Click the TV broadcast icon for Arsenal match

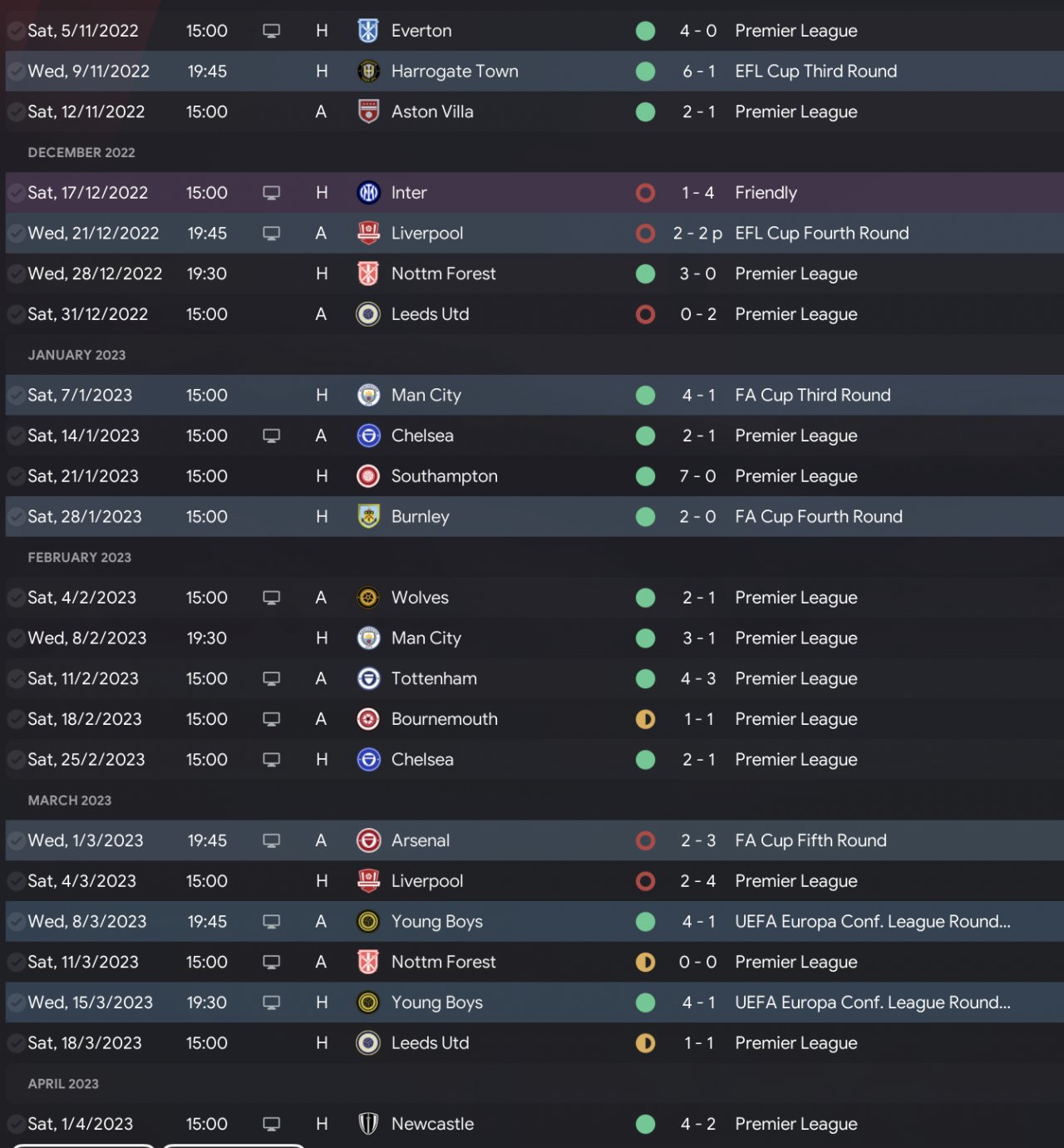coord(271,840)
